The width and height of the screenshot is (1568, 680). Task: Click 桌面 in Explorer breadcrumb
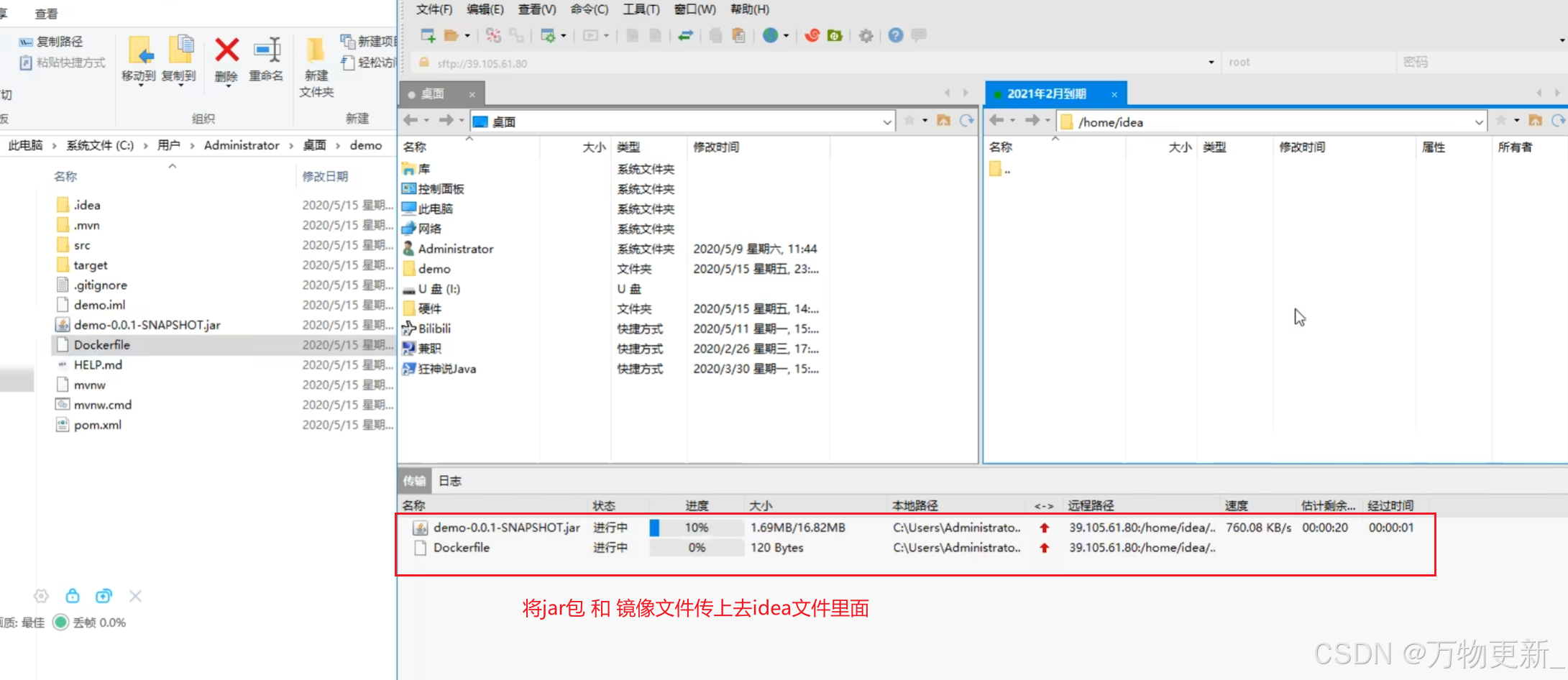[314, 145]
